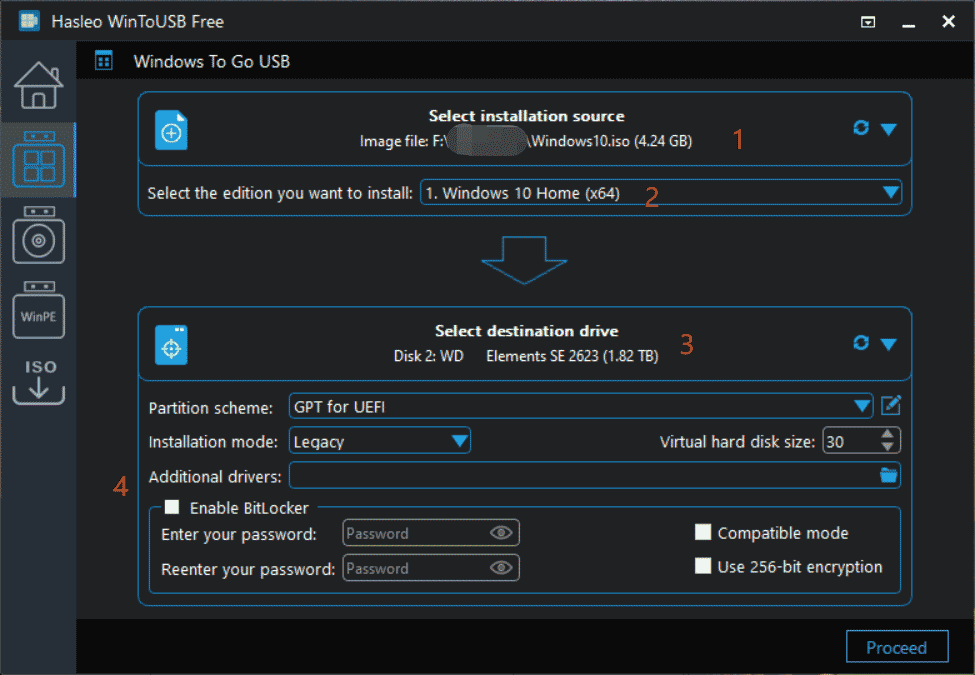Select the Windows To Go USB sidebar icon
975x675 pixels.
38,158
